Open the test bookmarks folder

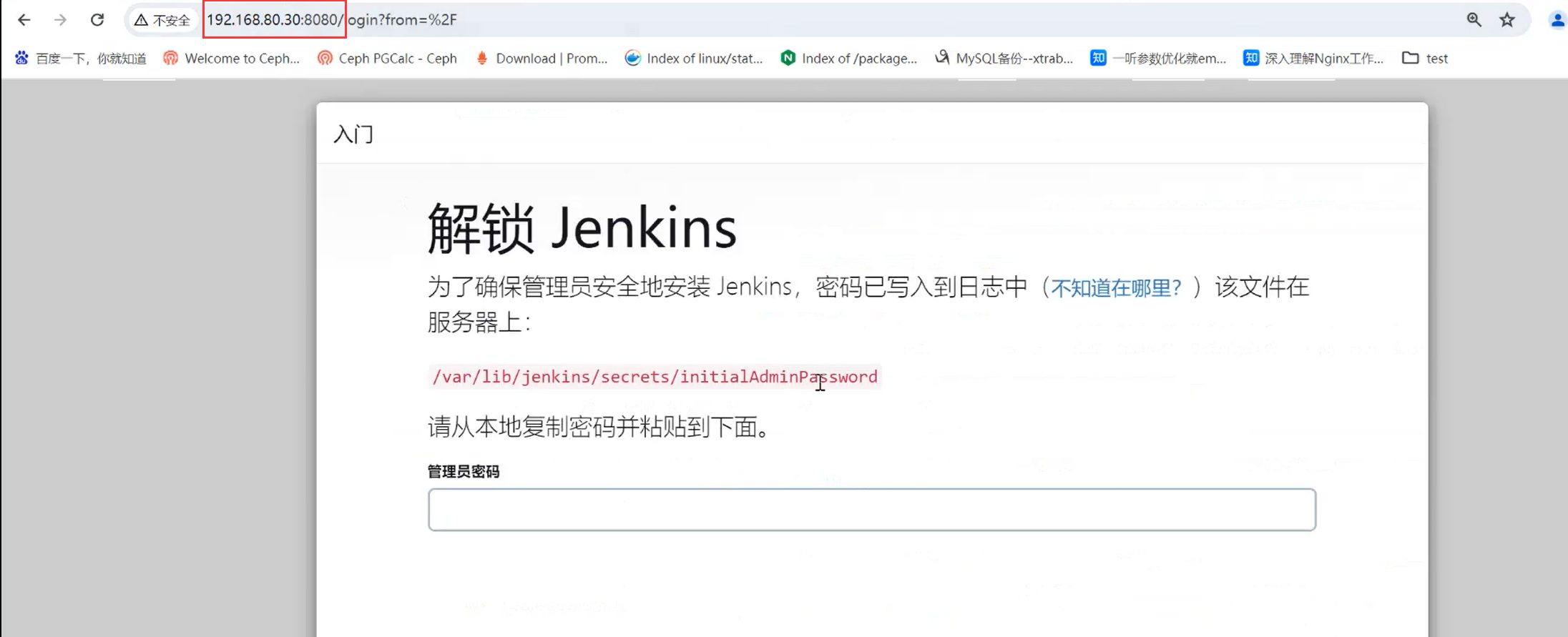tap(1425, 59)
